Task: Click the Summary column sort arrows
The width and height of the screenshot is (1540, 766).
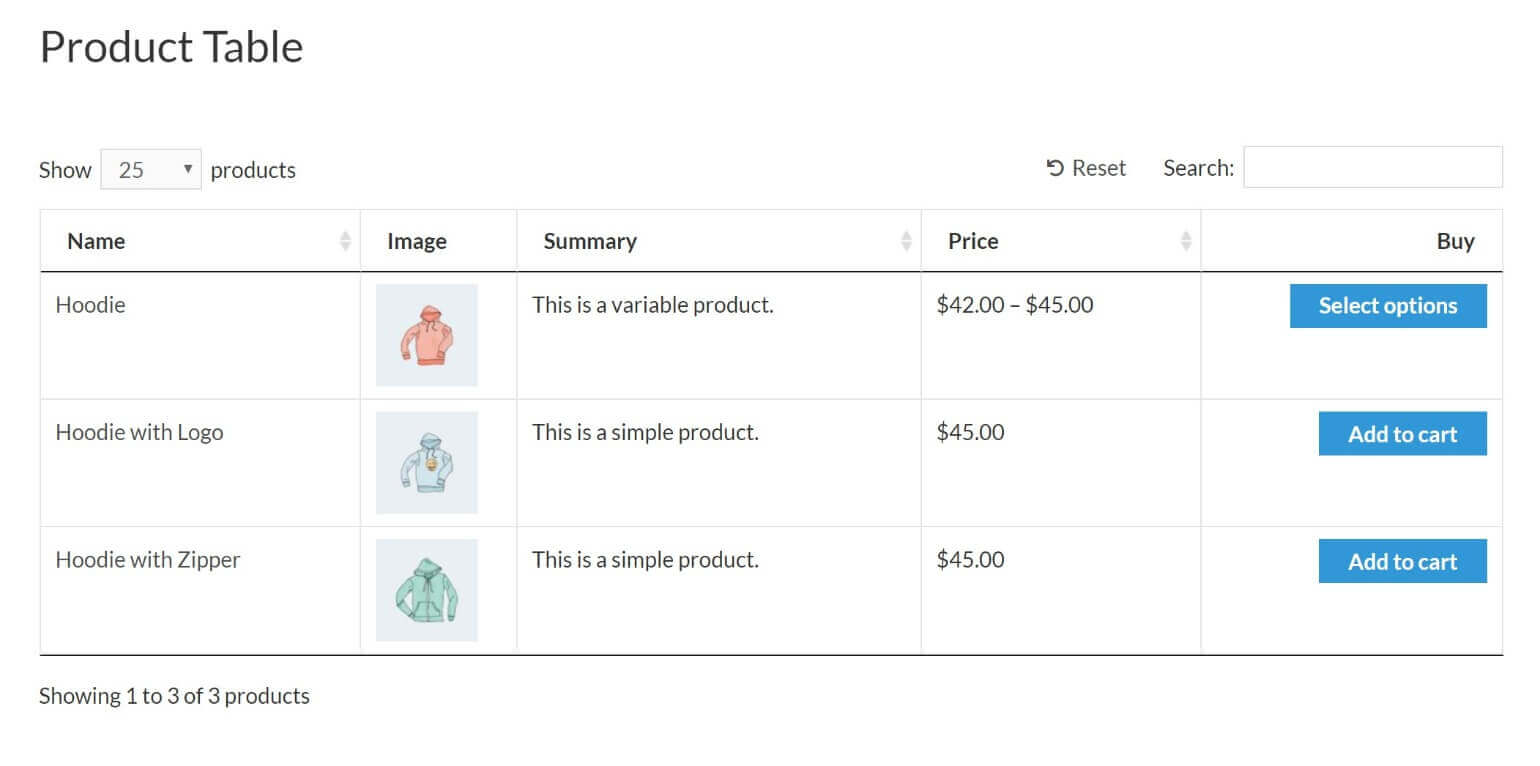Action: point(906,241)
